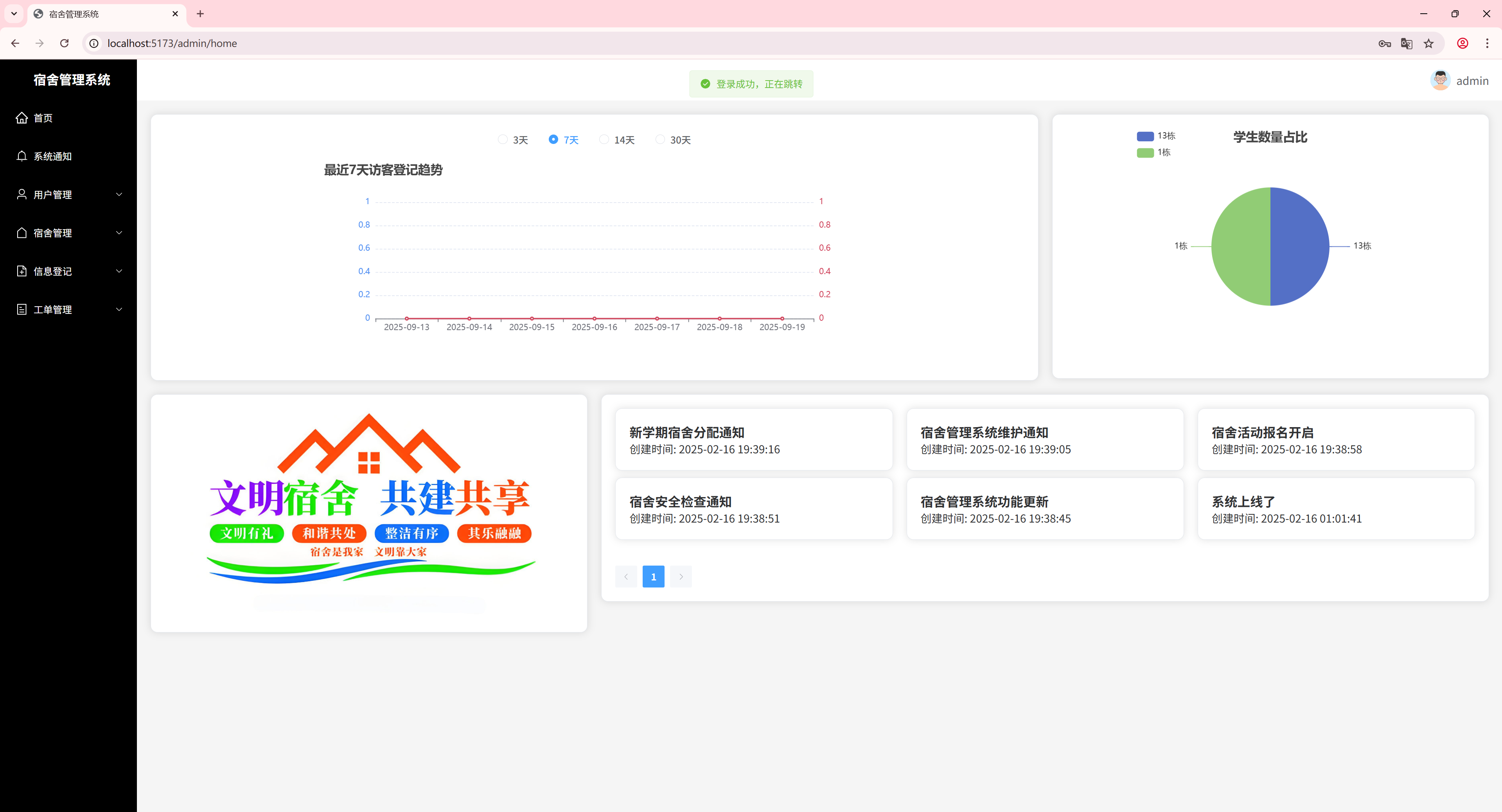Expand the 信息登记 submenu chevron

[119, 271]
